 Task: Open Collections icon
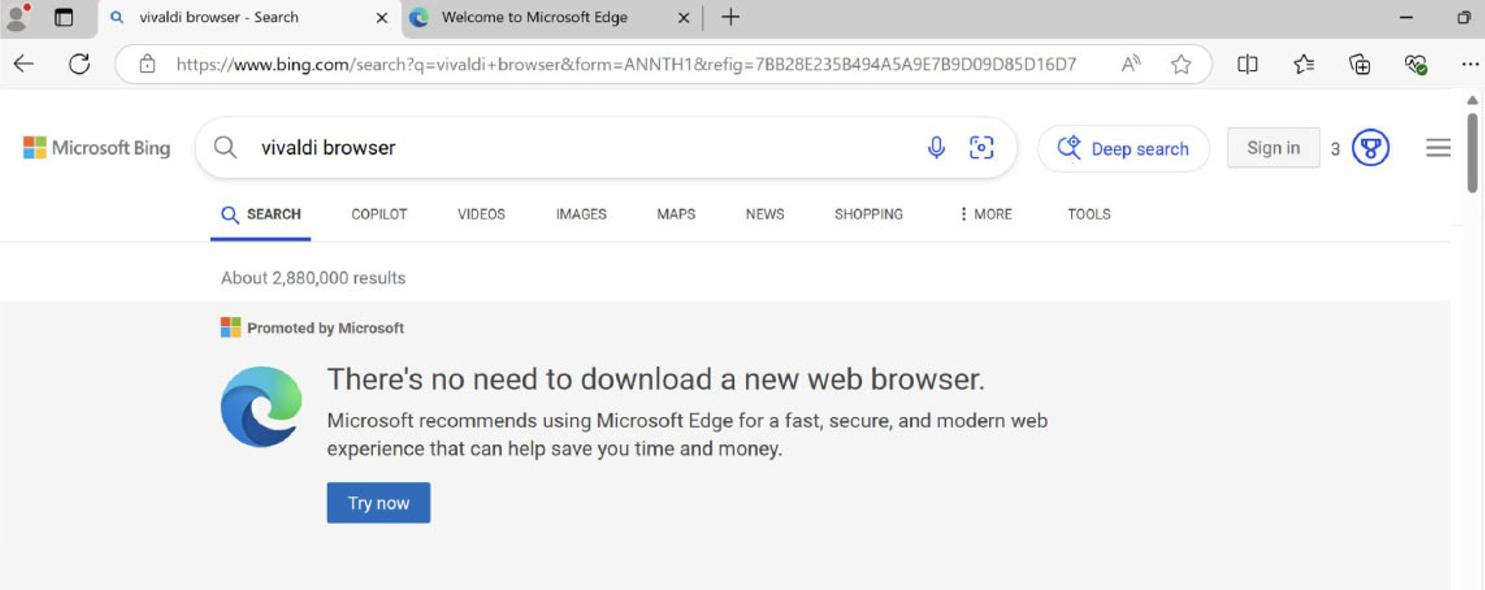1359,64
